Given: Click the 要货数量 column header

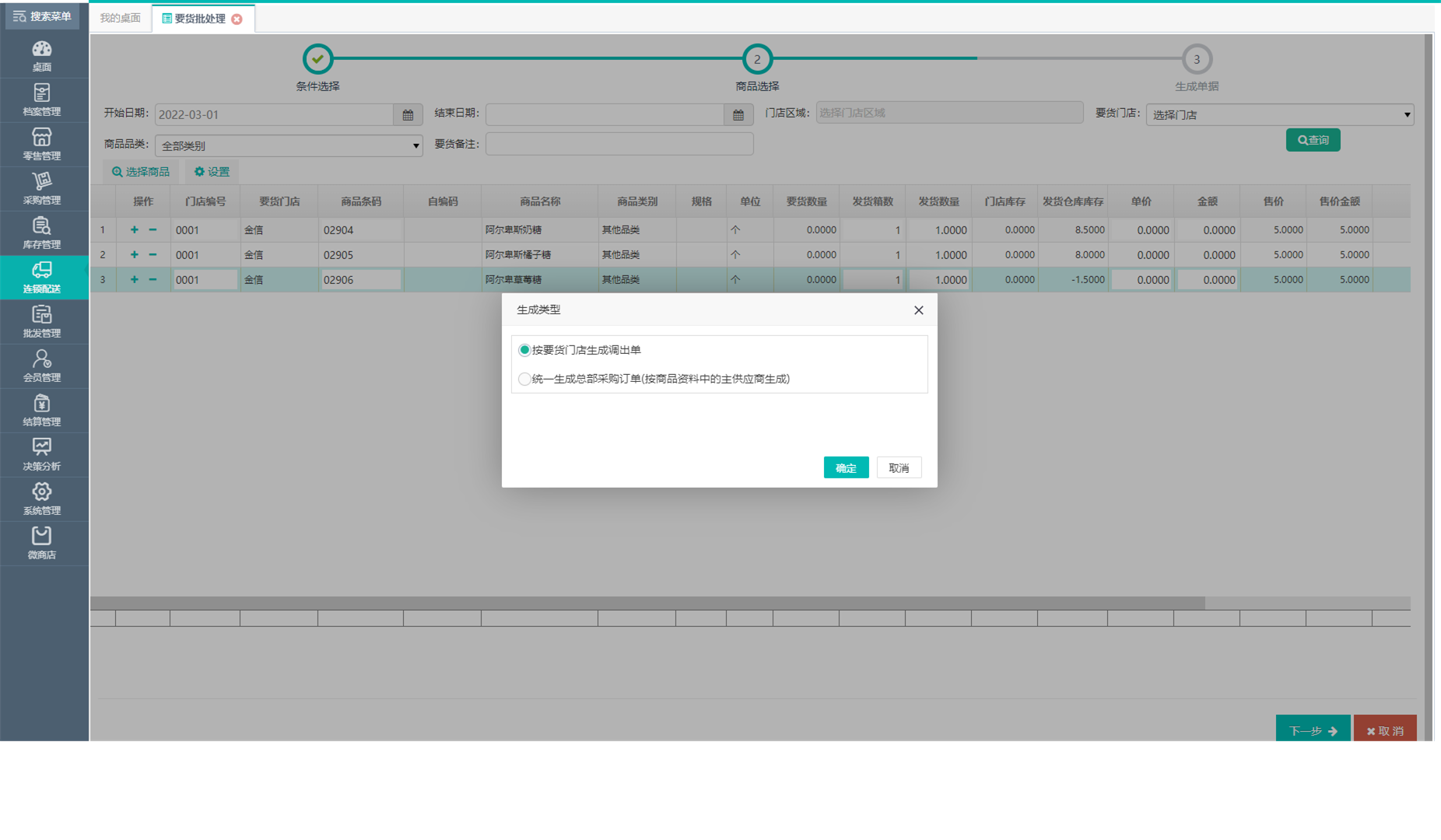Looking at the screenshot, I should 806,201.
